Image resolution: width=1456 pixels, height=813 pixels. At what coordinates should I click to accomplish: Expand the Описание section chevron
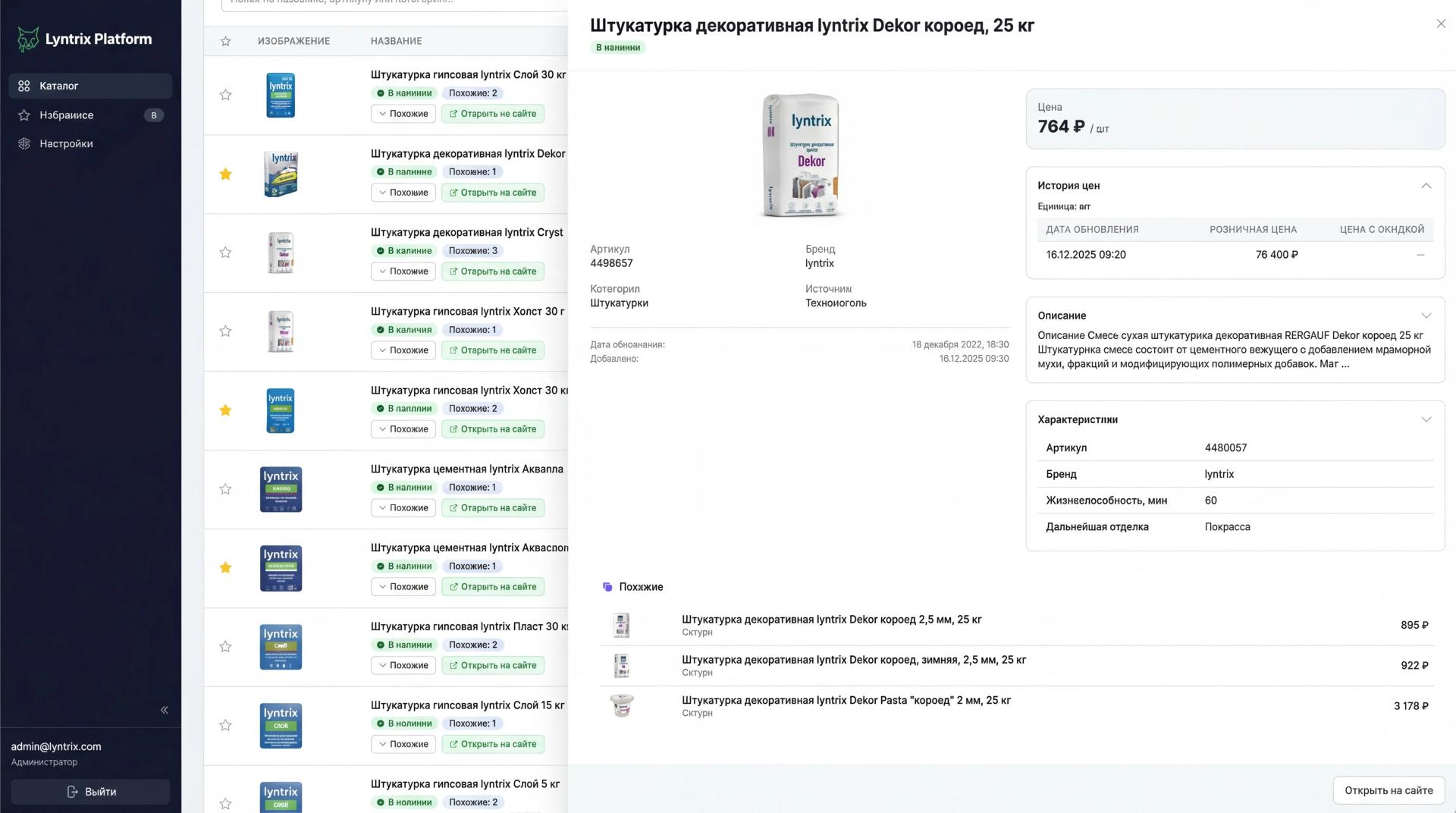1426,315
